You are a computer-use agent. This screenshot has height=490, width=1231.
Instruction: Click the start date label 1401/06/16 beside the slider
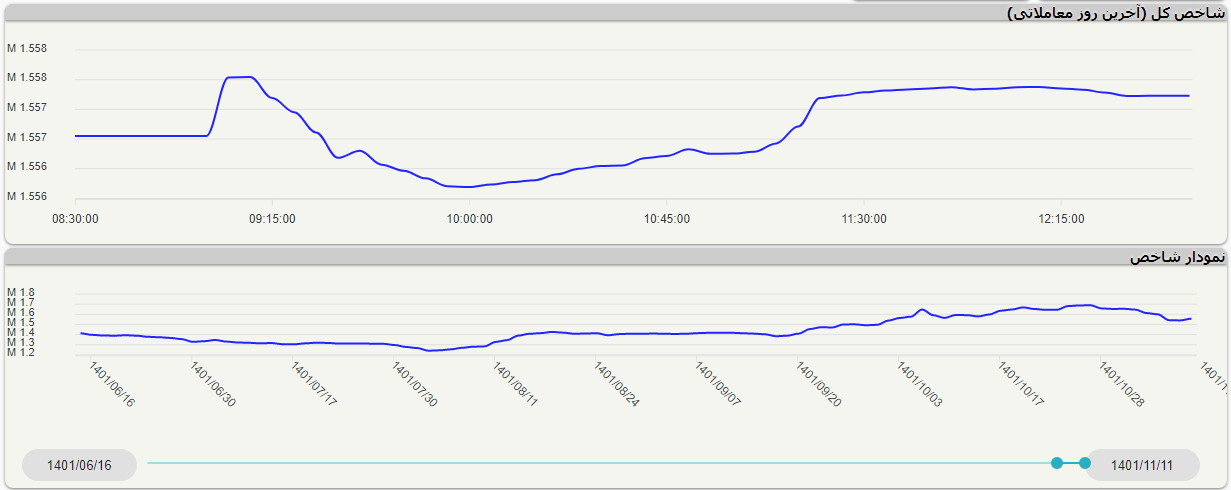pyautogui.click(x=79, y=465)
